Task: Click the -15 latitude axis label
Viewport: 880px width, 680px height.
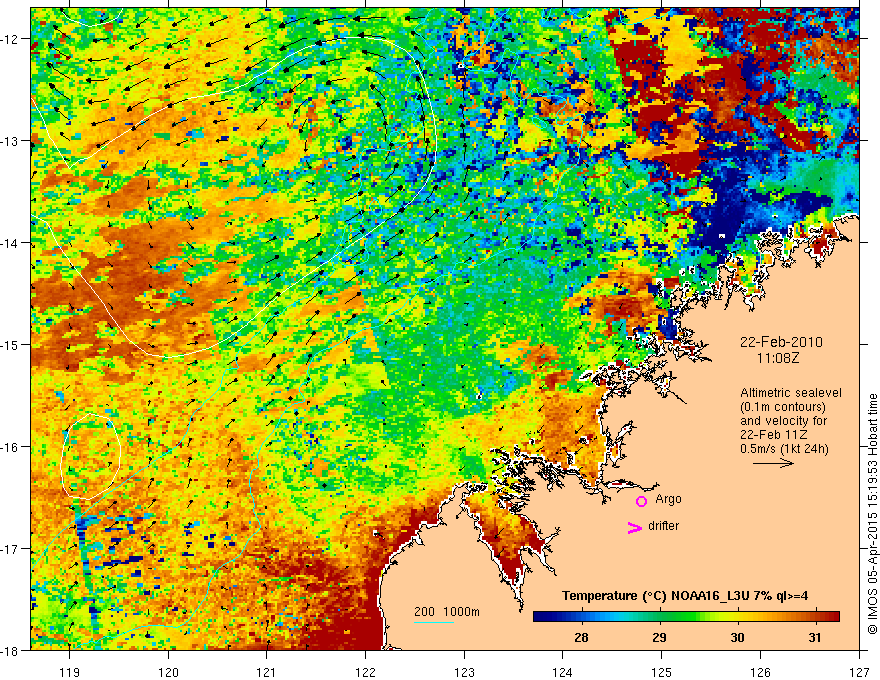Action: pyautogui.click(x=12, y=344)
